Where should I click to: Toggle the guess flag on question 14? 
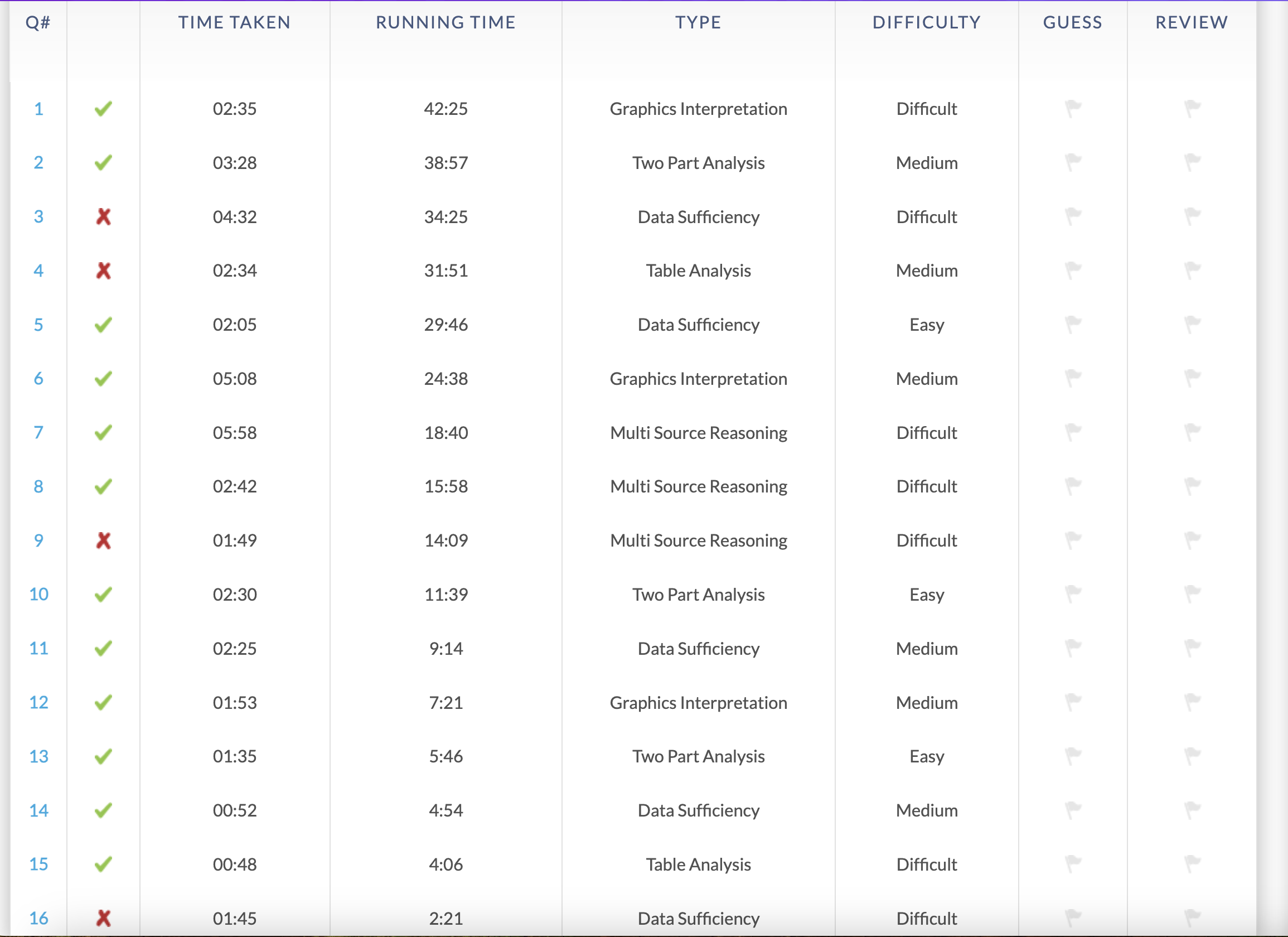(1072, 810)
